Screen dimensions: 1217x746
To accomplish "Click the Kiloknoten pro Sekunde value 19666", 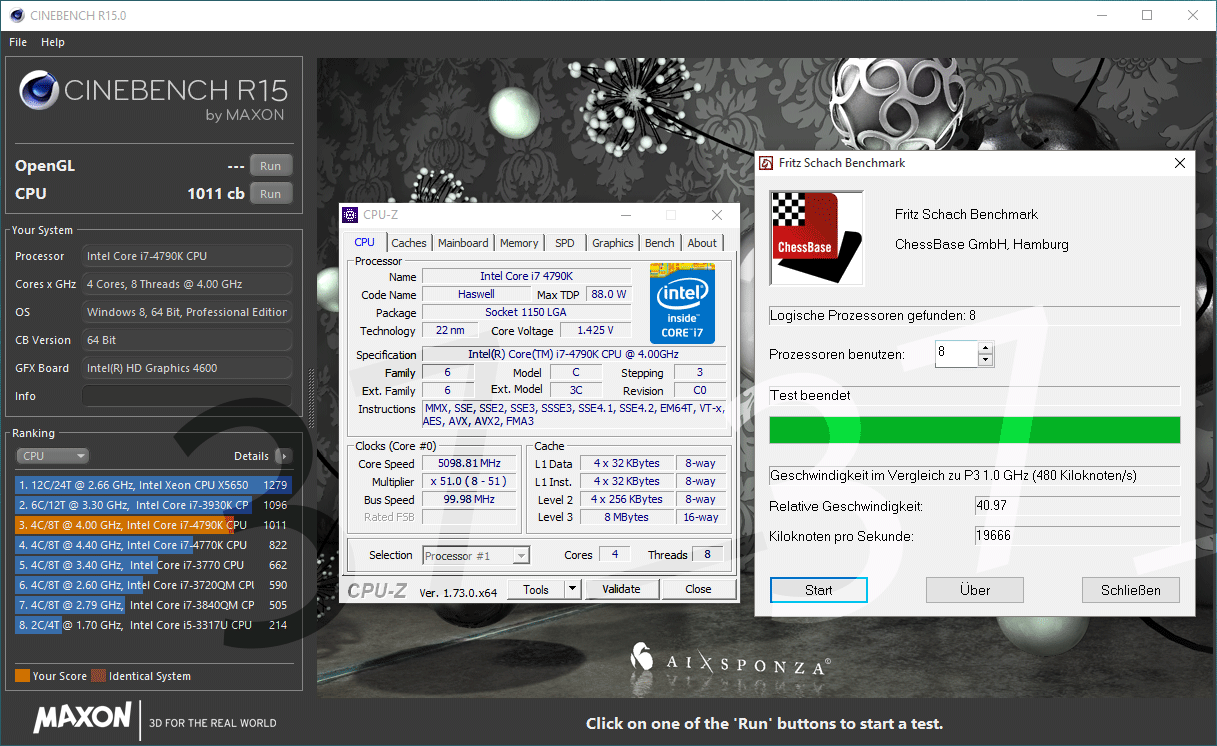I will coord(1077,536).
